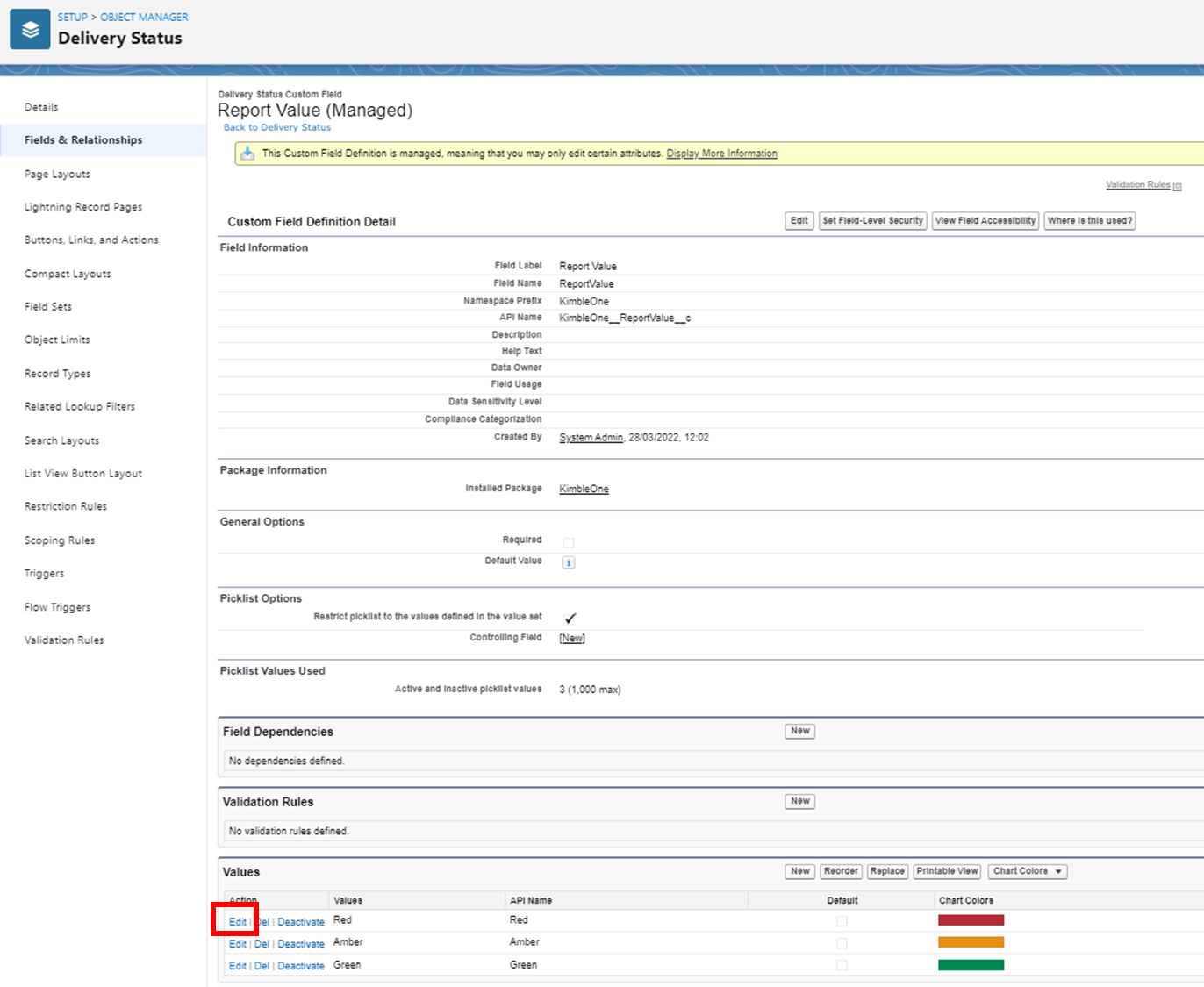The image size is (1204, 987).
Task: Click the Object Manager layers icon
Action: 30,30
